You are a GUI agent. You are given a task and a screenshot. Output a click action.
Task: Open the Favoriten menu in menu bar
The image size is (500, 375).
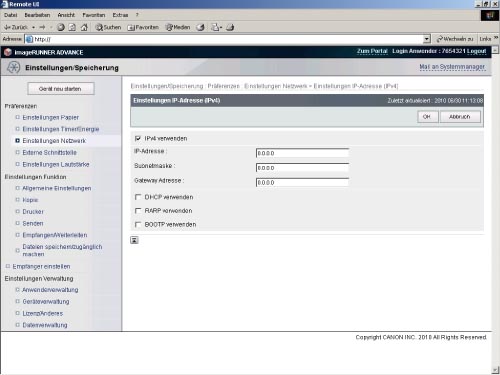point(94,15)
